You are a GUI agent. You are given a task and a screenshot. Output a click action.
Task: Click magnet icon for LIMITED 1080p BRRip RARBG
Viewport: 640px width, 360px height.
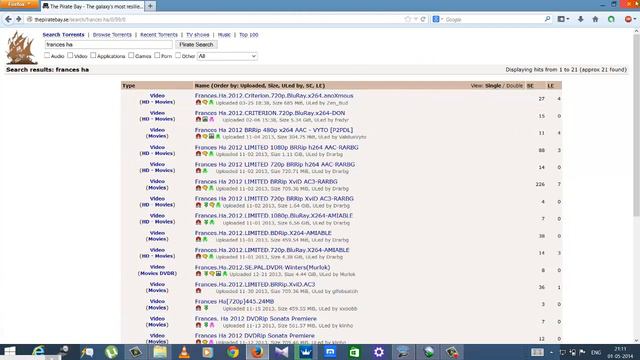[198, 154]
